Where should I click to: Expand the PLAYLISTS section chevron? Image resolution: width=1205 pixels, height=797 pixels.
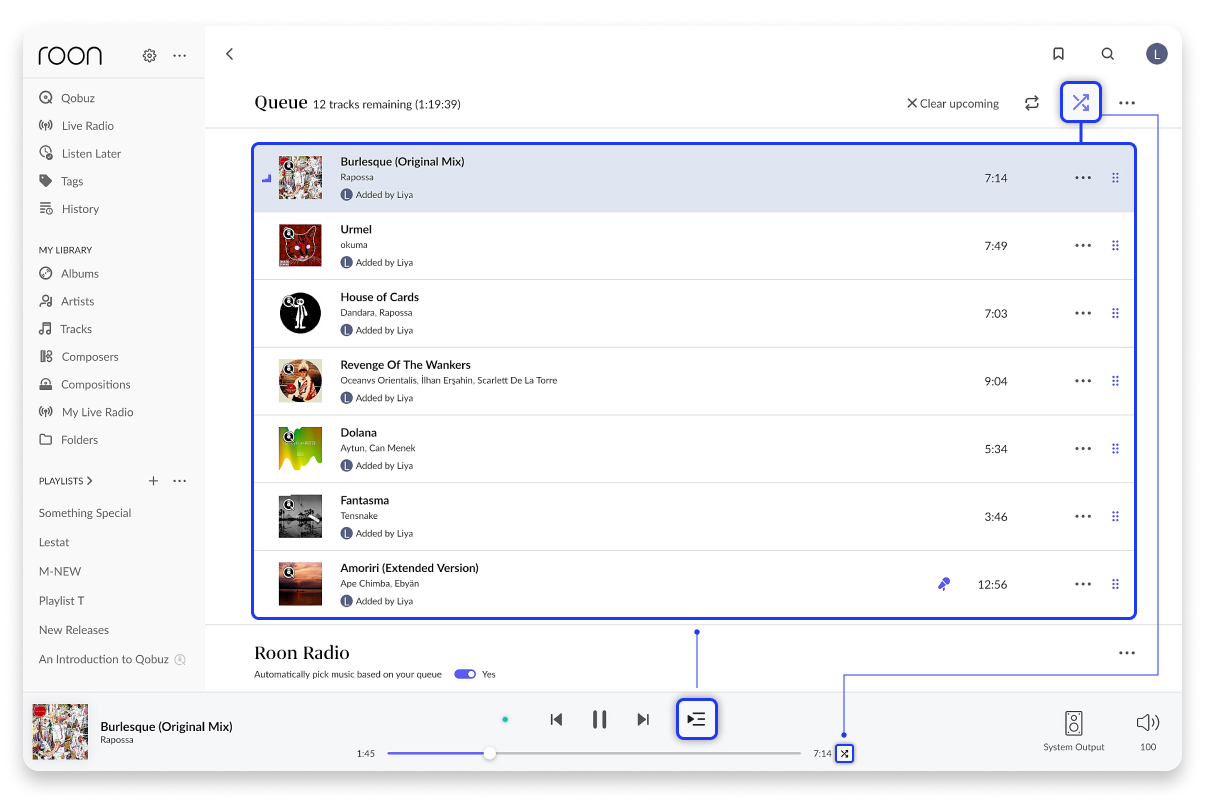coord(89,481)
